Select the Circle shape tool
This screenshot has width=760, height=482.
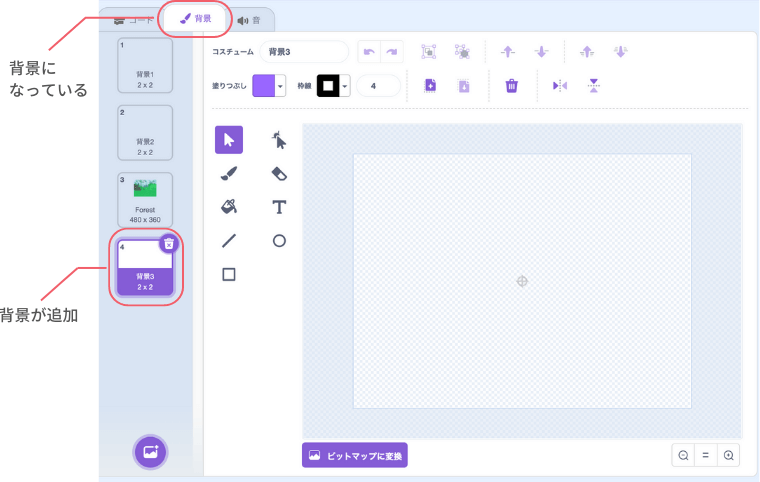tap(279, 240)
